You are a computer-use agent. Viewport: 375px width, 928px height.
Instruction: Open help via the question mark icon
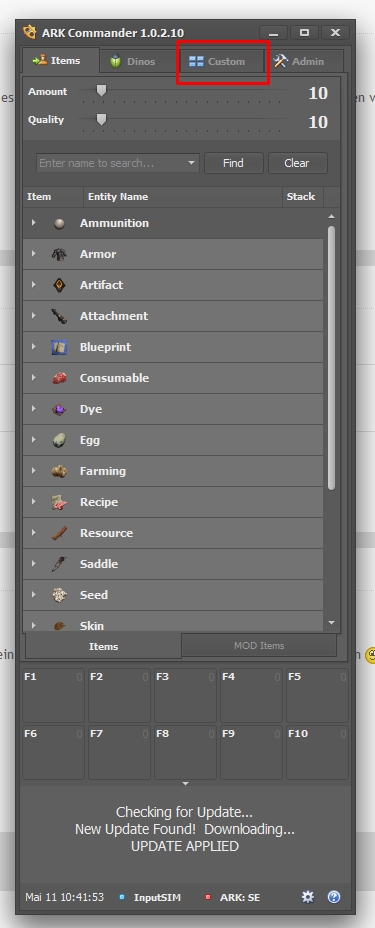(x=334, y=897)
